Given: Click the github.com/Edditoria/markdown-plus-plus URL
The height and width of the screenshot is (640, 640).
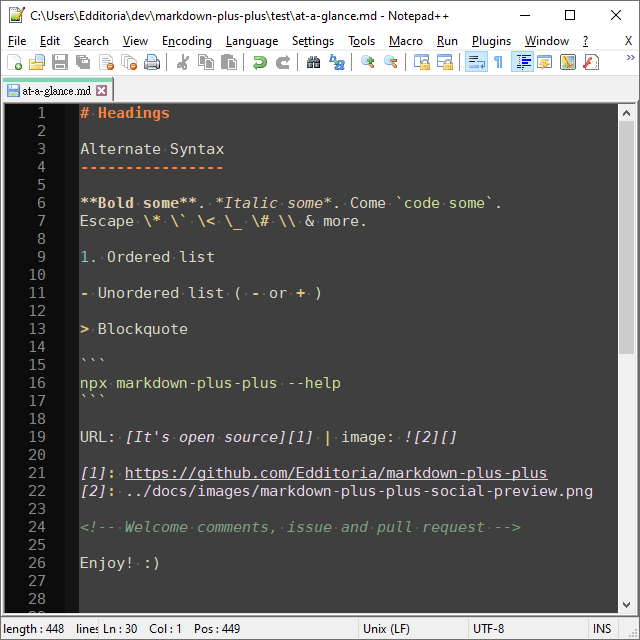Looking at the screenshot, I should 336,473.
